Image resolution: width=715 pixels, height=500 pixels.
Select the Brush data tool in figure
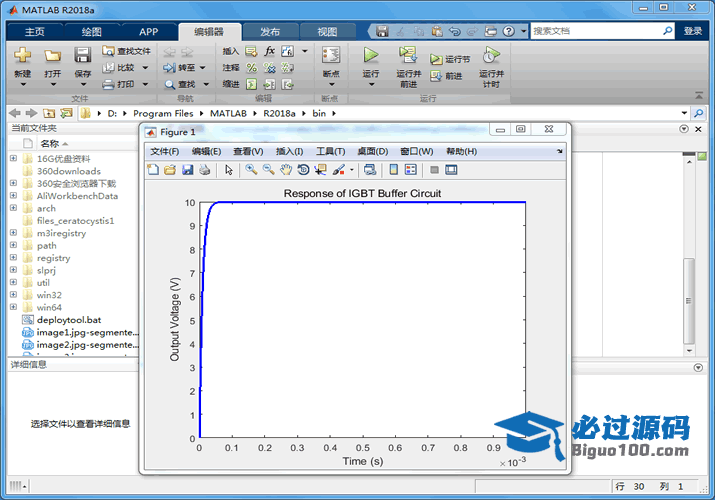[338, 170]
